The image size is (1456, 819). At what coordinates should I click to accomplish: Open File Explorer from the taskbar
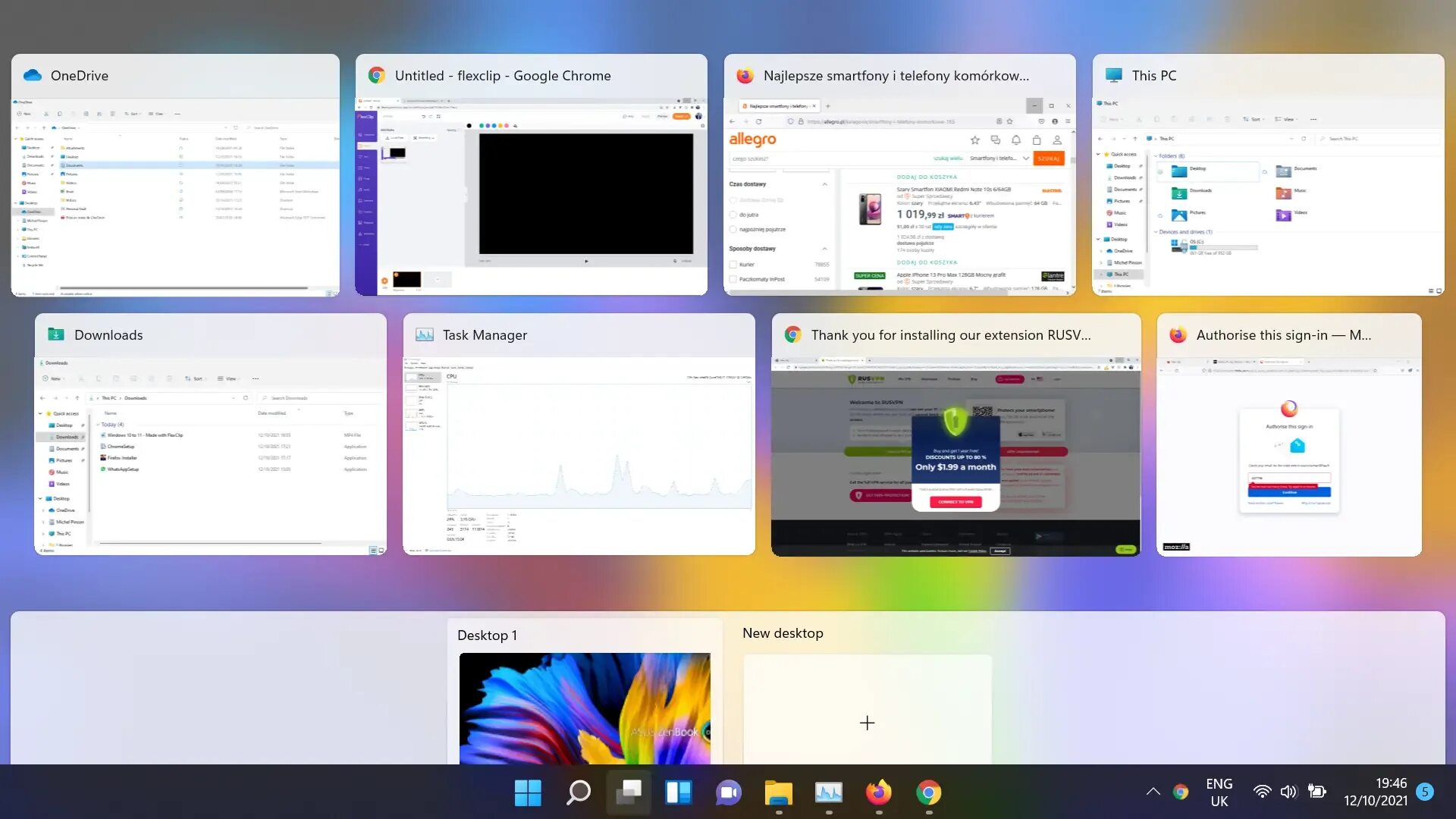778,792
